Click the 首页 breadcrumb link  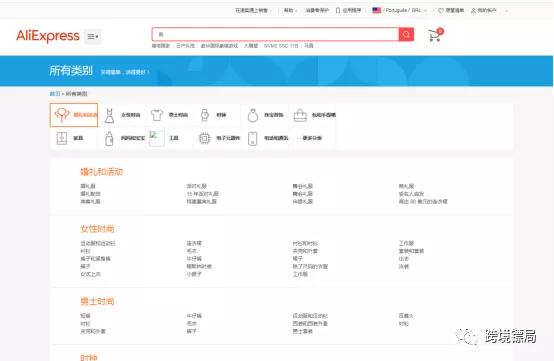[55, 94]
